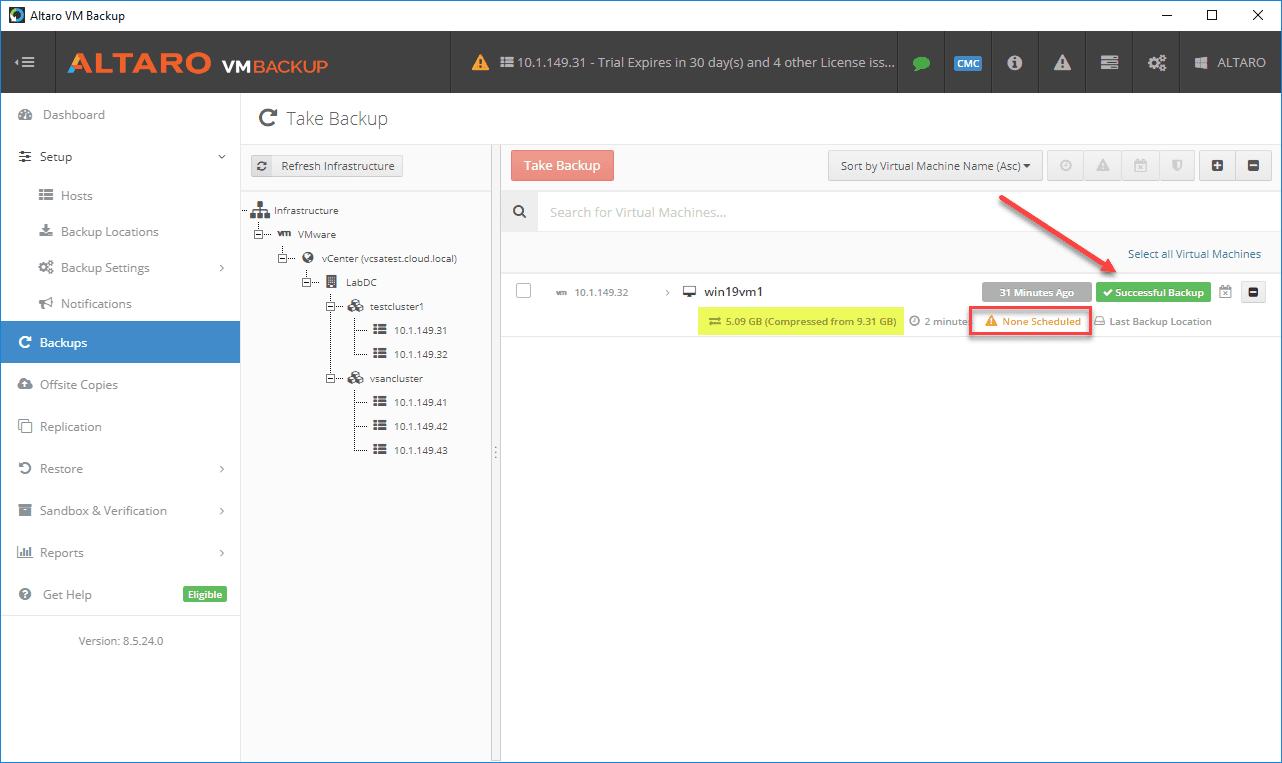The width and height of the screenshot is (1282, 763).
Task: Select host 10.1.149.42 in tree
Action: coord(420,426)
